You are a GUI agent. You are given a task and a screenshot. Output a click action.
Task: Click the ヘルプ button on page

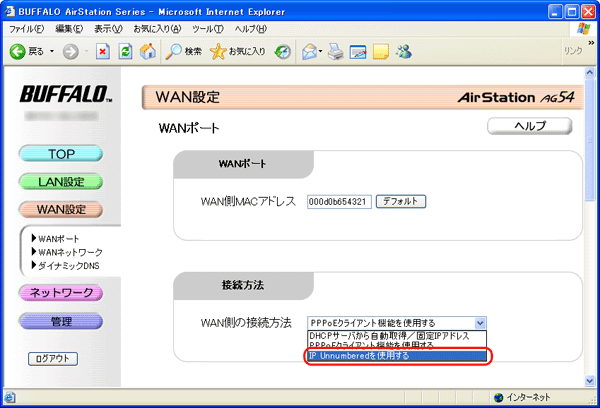pyautogui.click(x=530, y=126)
